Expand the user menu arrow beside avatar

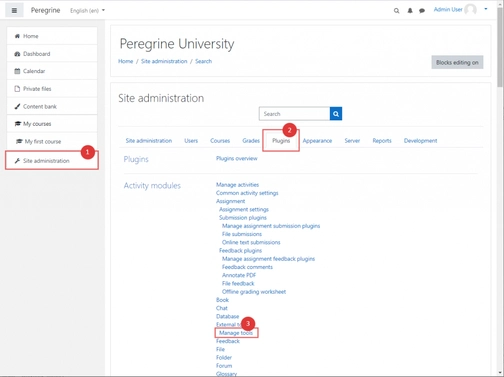(486, 9)
